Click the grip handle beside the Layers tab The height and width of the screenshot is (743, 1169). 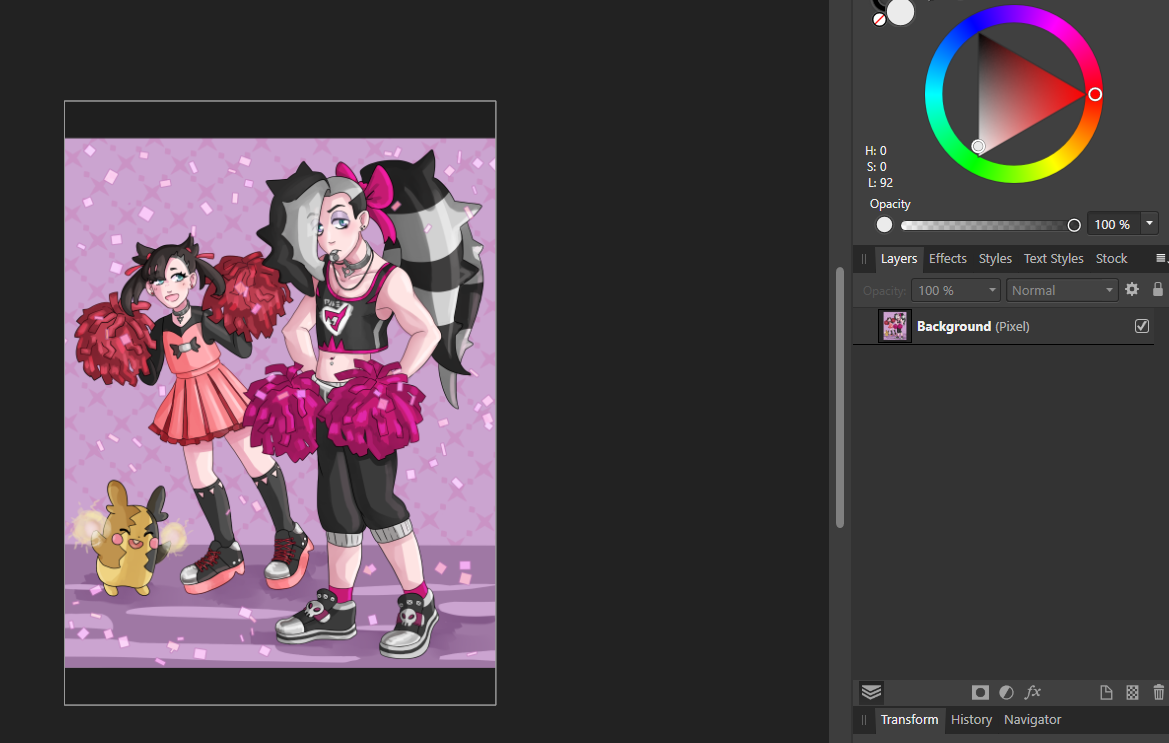pyautogui.click(x=864, y=259)
